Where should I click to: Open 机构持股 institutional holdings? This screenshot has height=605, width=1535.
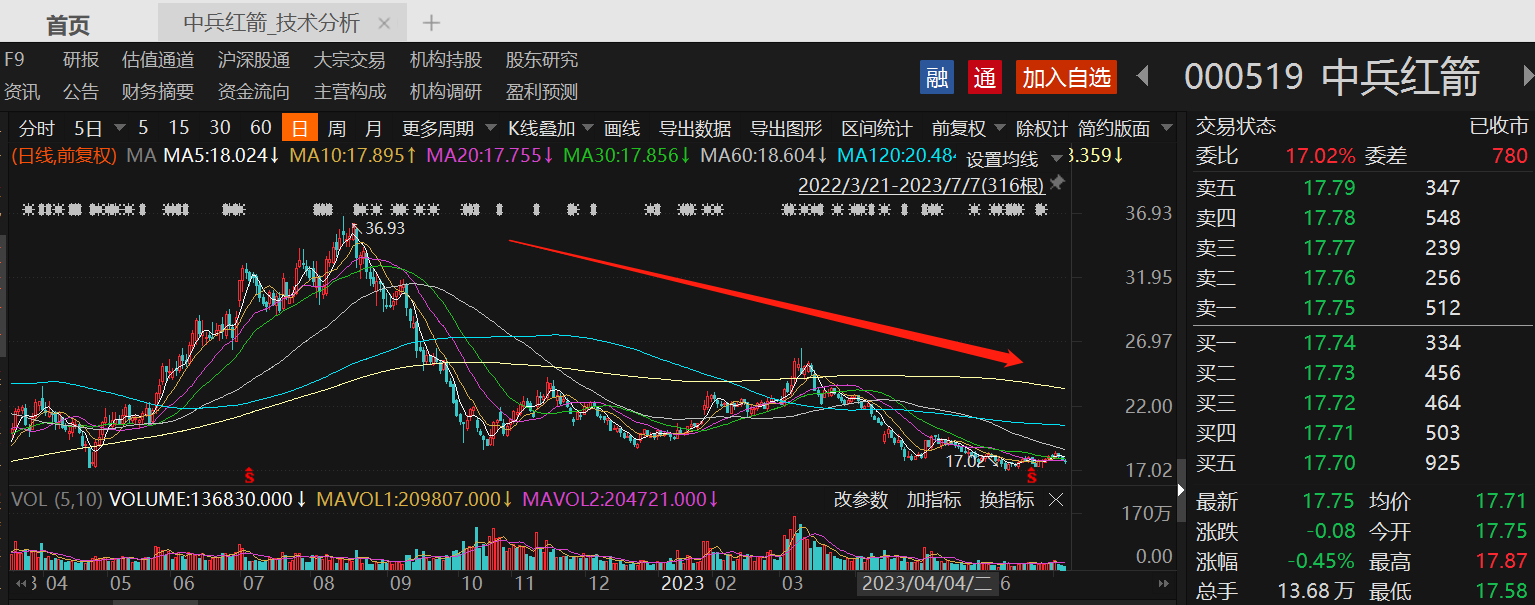[446, 60]
